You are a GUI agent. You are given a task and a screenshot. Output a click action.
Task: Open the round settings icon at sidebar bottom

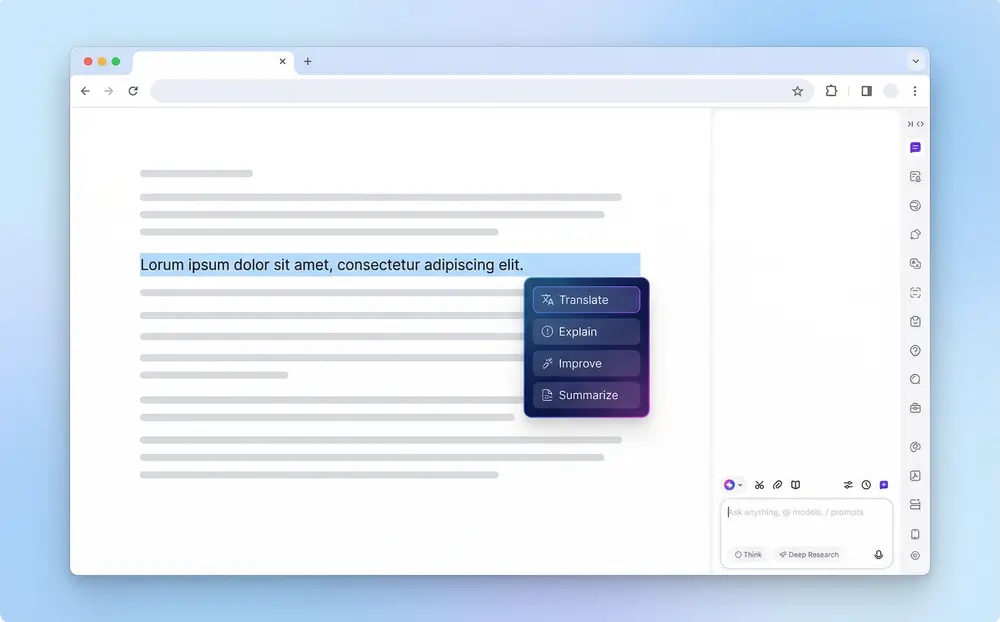915,556
